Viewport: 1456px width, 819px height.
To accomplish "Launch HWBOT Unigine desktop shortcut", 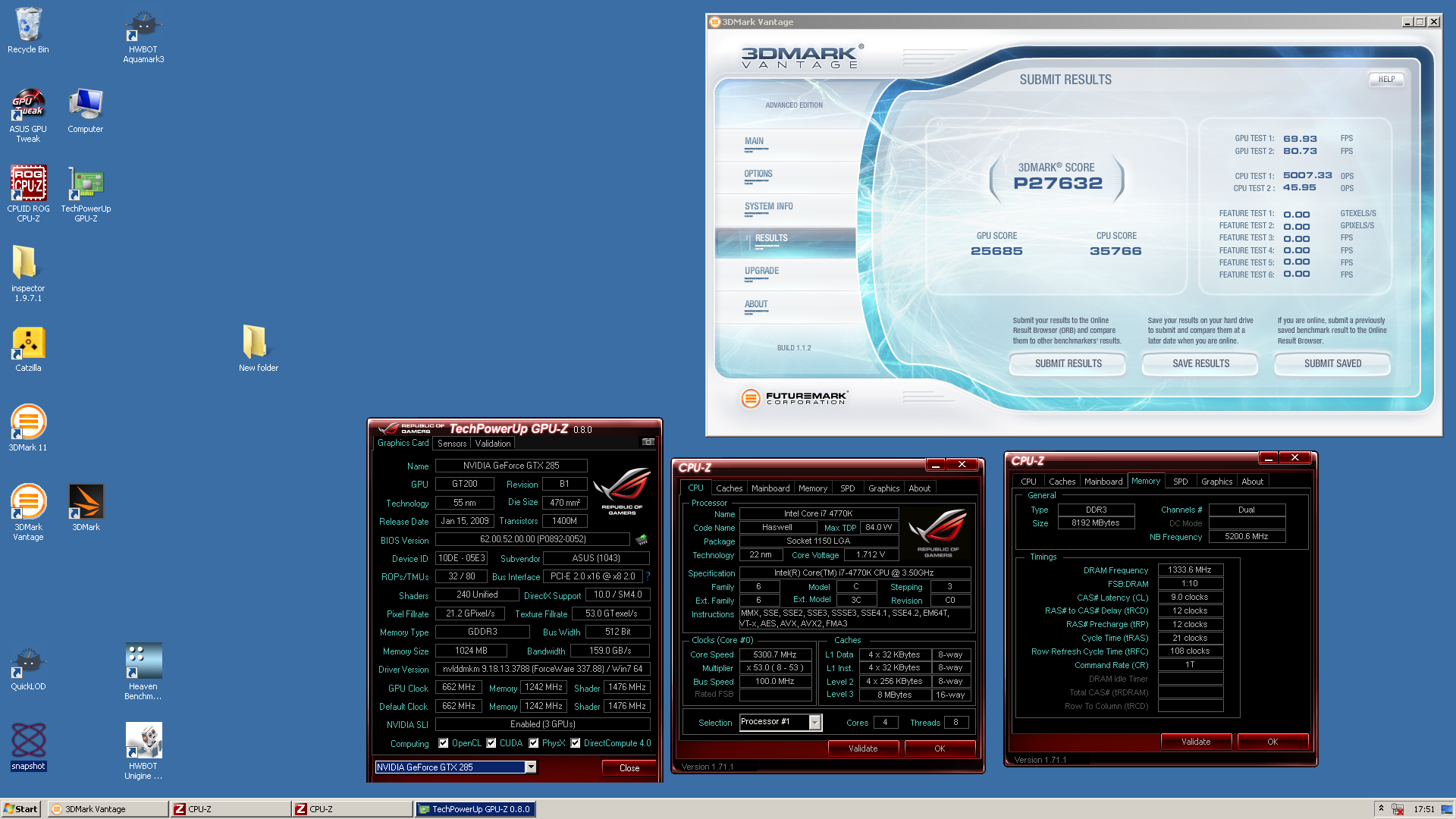I will pos(143,751).
